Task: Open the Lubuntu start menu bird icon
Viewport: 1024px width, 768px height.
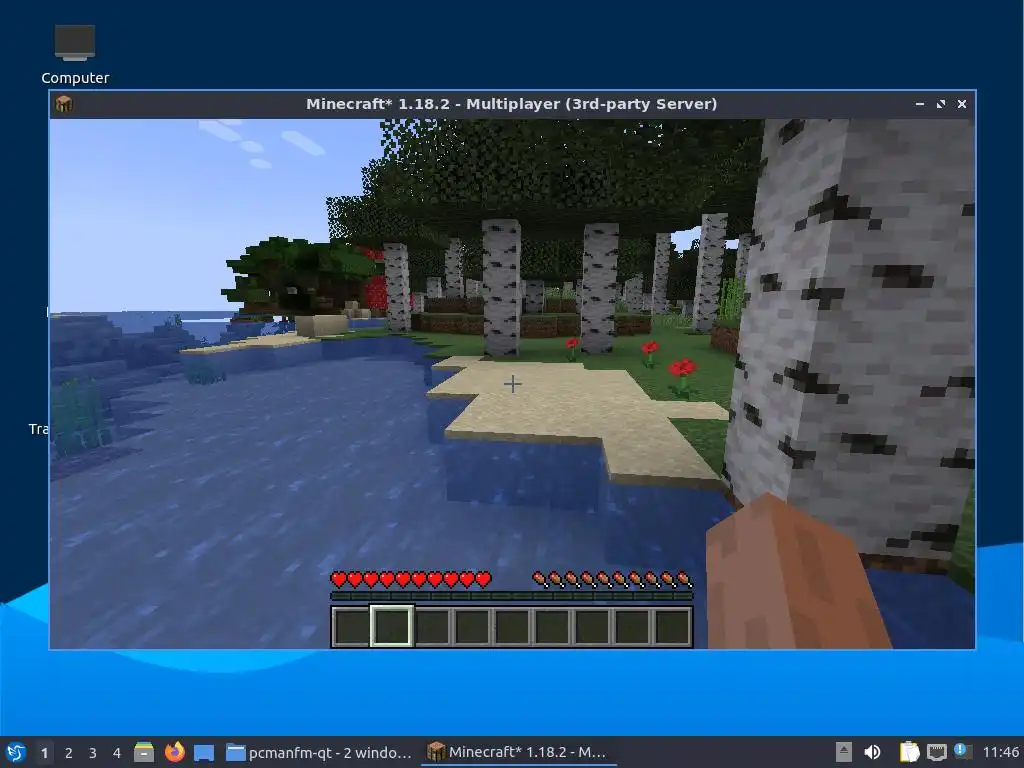Action: [x=16, y=752]
